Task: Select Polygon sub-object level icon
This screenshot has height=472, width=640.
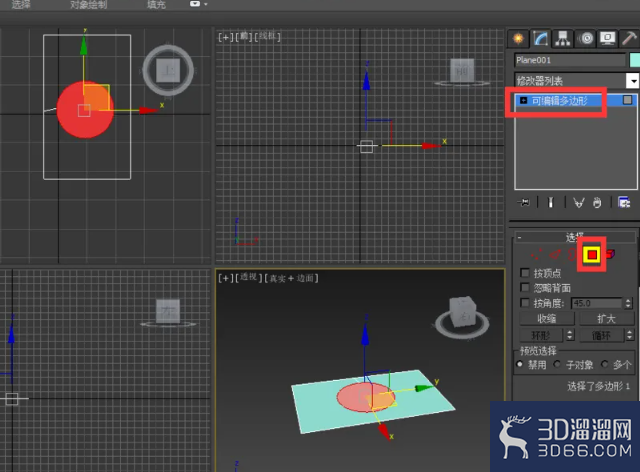Action: click(x=592, y=255)
